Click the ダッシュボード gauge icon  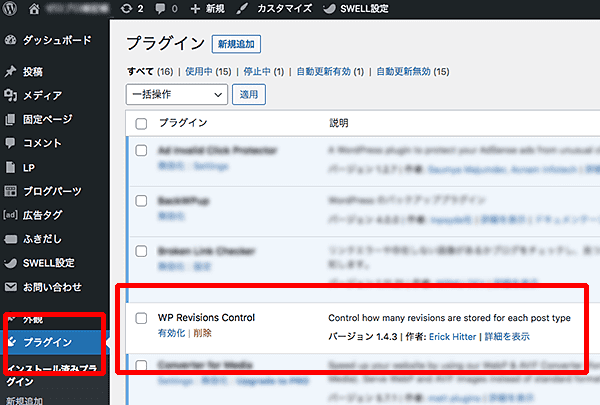click(11, 40)
